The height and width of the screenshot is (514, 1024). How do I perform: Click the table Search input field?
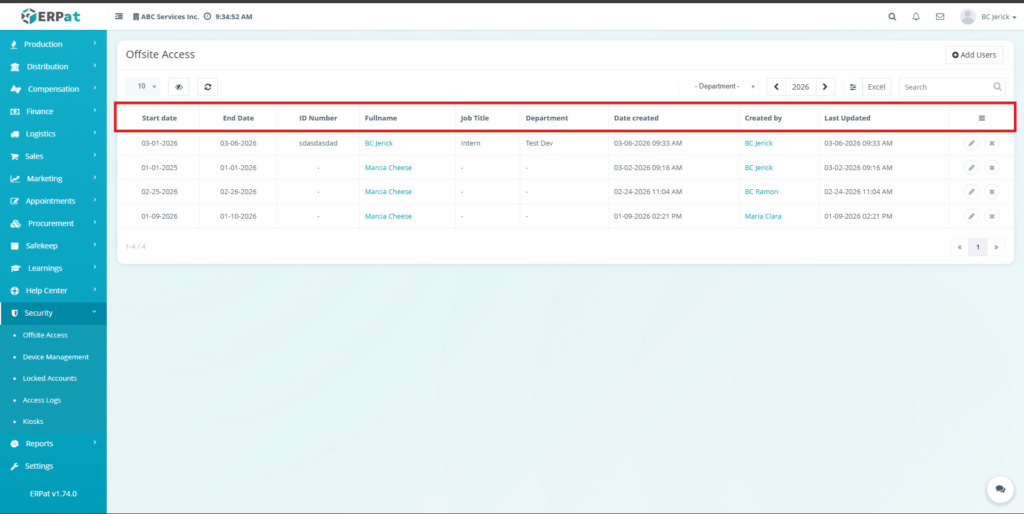click(x=945, y=87)
